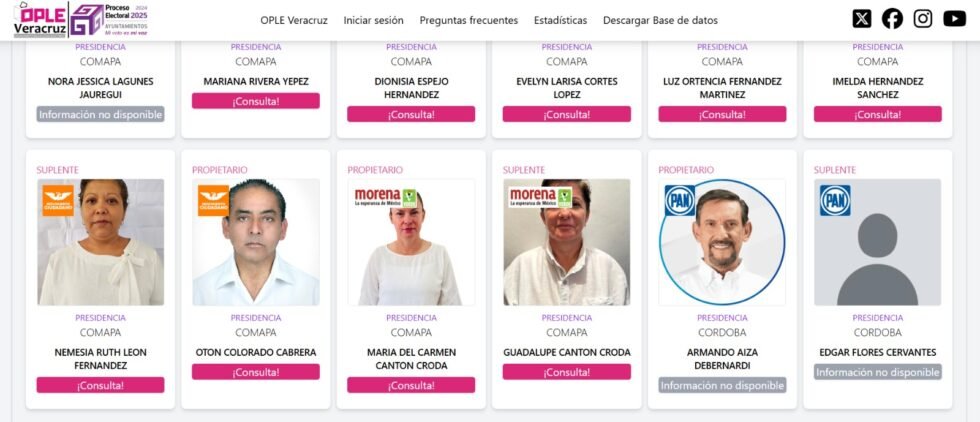Screen dimensions: 980x422
Task: Click ¡Consulta! for Nemesia Ruth Leon Fernandez
Action: coord(101,385)
